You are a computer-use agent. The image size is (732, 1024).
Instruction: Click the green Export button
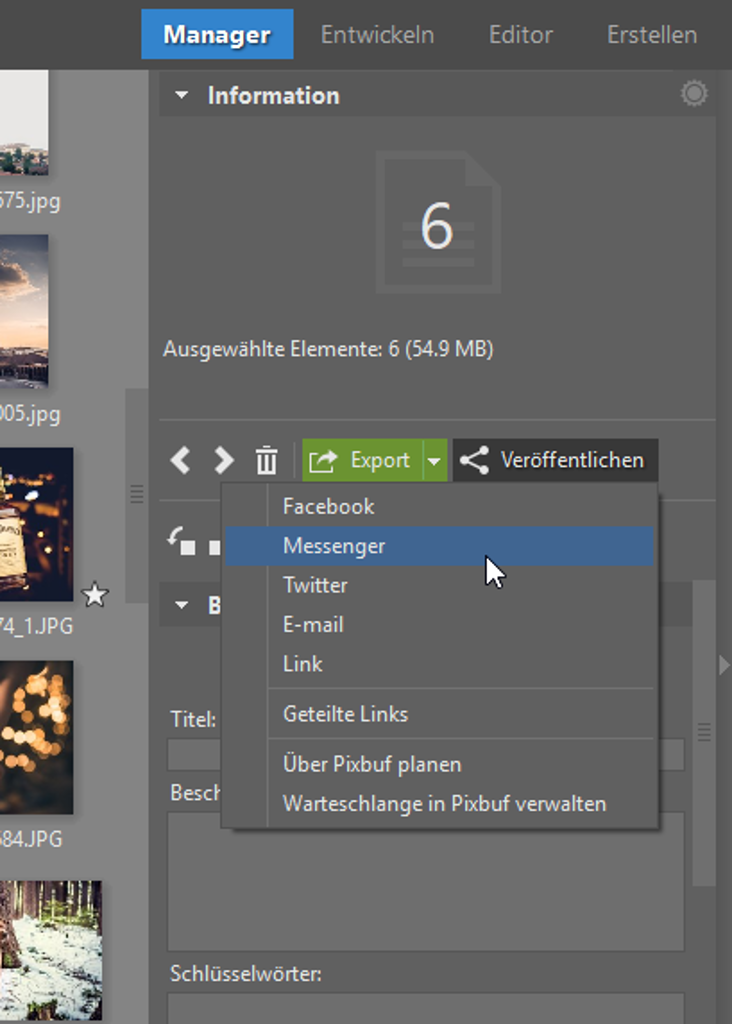(x=362, y=460)
